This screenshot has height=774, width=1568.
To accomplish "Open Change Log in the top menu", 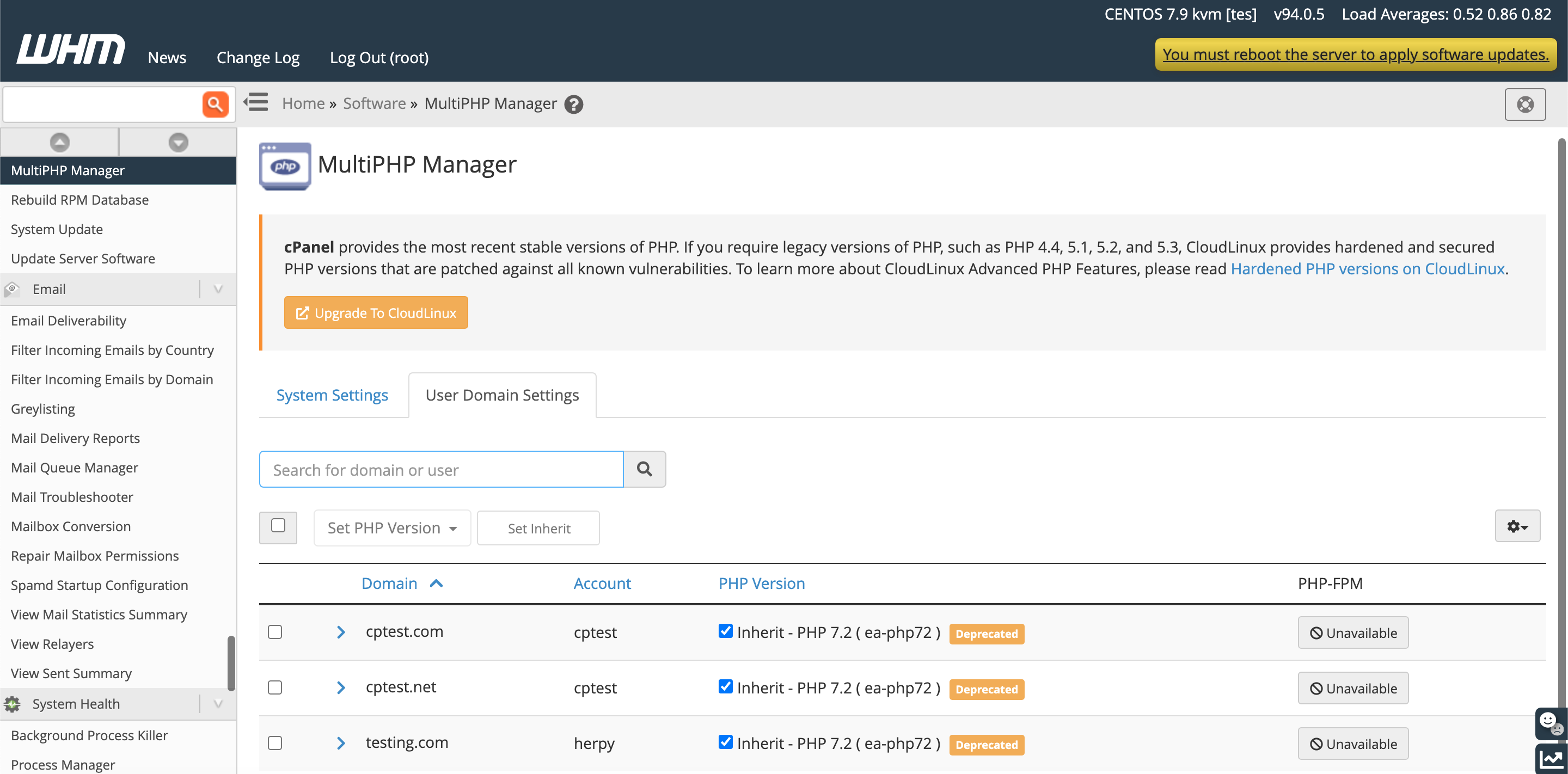I will pyautogui.click(x=258, y=57).
